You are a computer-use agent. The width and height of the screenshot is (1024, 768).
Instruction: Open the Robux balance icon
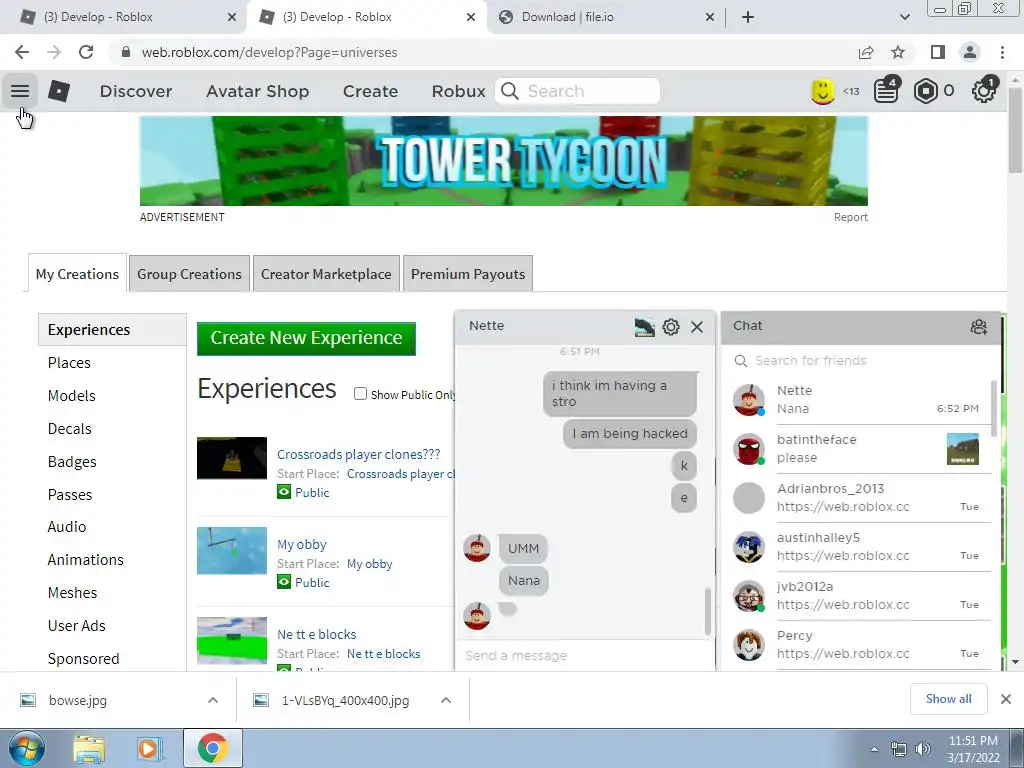pyautogui.click(x=925, y=91)
